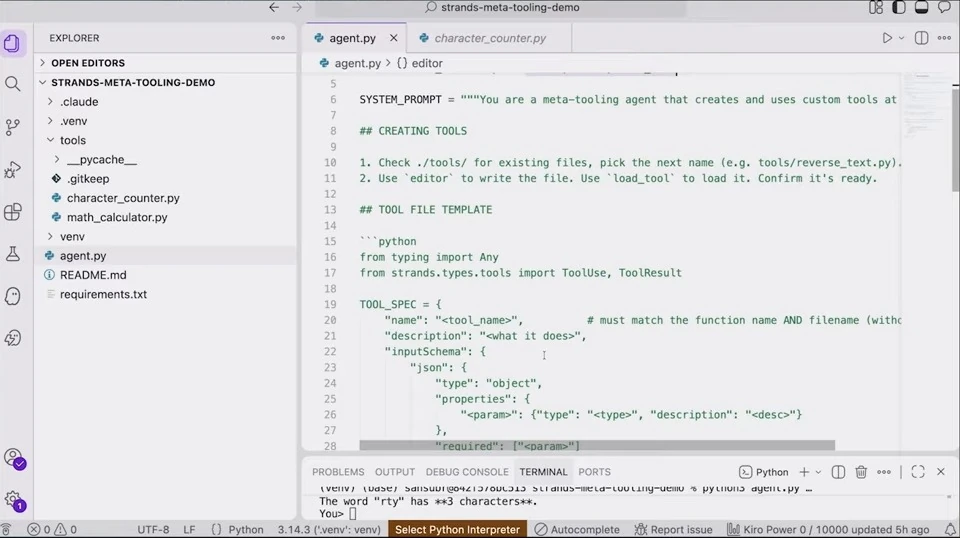Open Customize Layout menu
960x538 pixels.
876,7
